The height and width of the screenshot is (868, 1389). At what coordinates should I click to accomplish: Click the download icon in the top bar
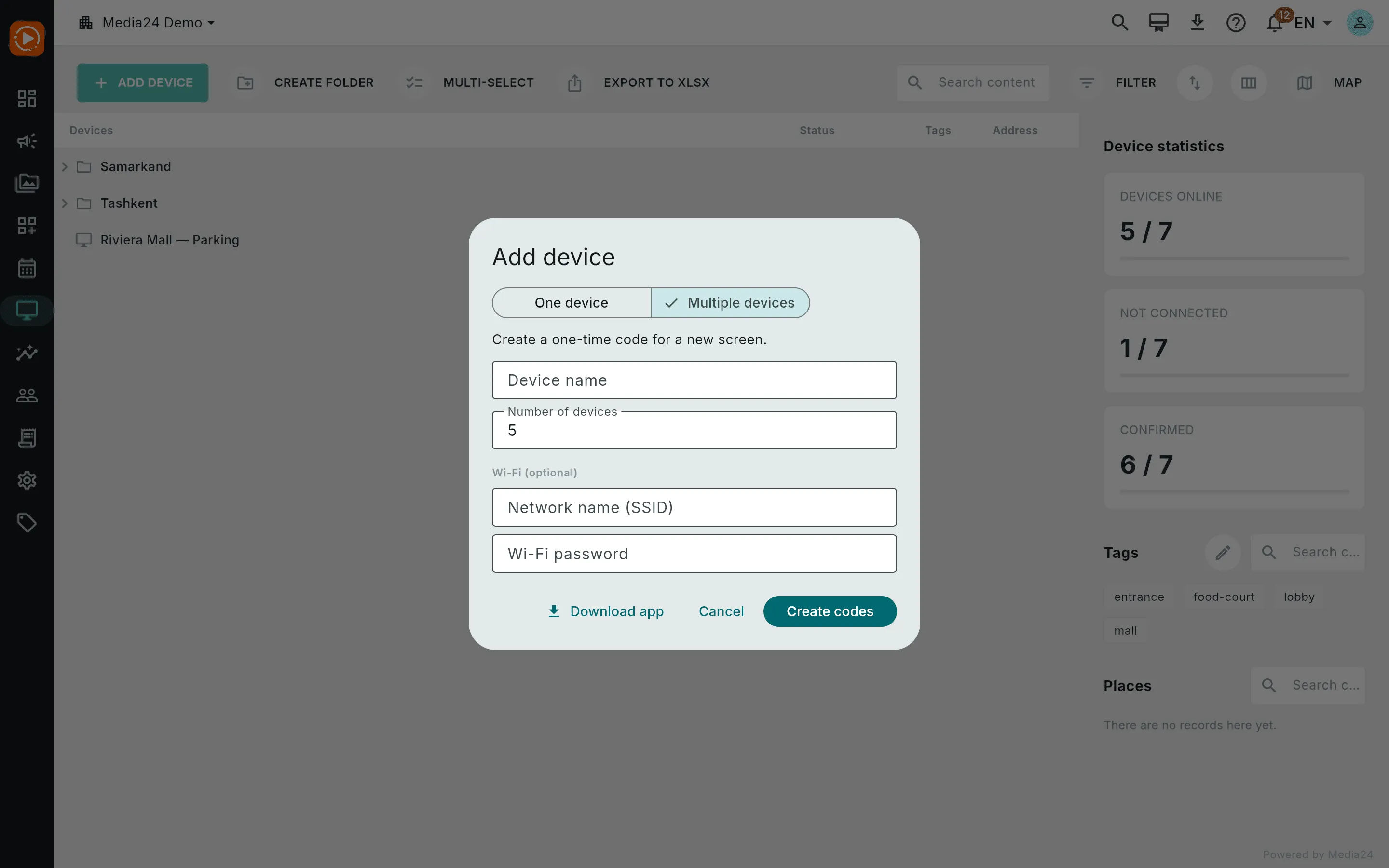tap(1198, 23)
